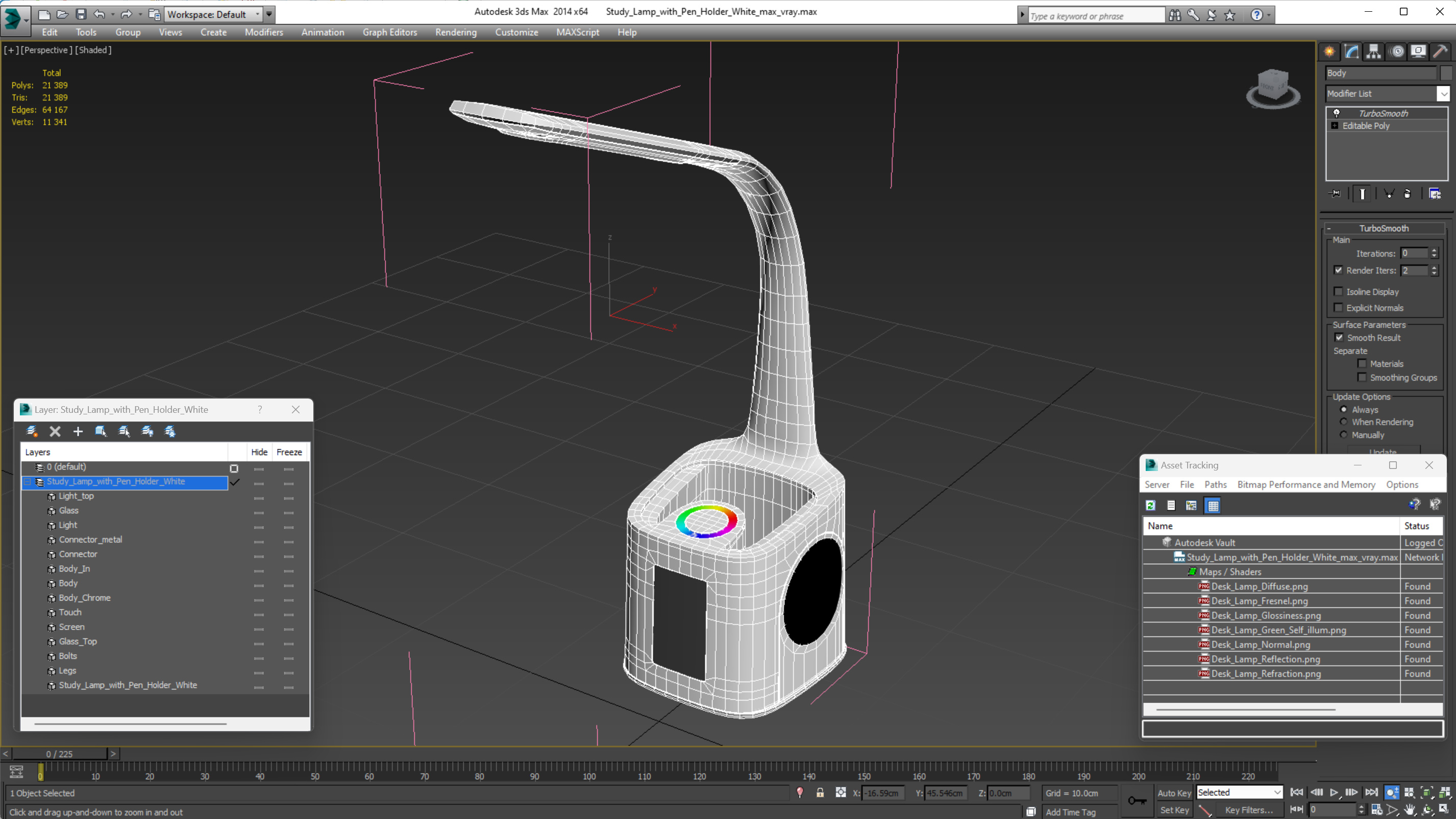Screen dimensions: 1456x819
Task: Open the Create panel tab (sun icon)
Action: (1329, 52)
